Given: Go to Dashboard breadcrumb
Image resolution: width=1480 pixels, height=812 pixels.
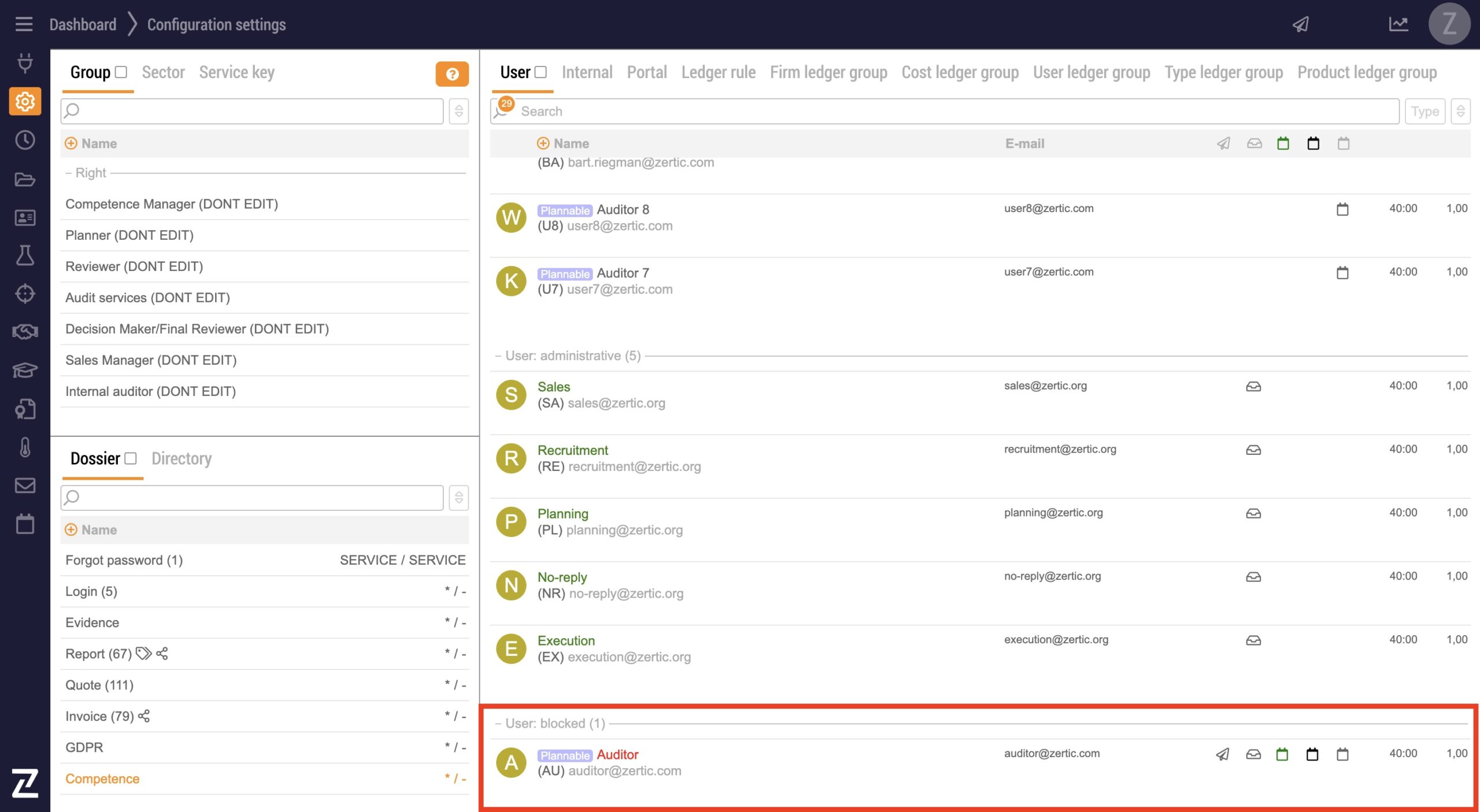Looking at the screenshot, I should click(x=83, y=25).
